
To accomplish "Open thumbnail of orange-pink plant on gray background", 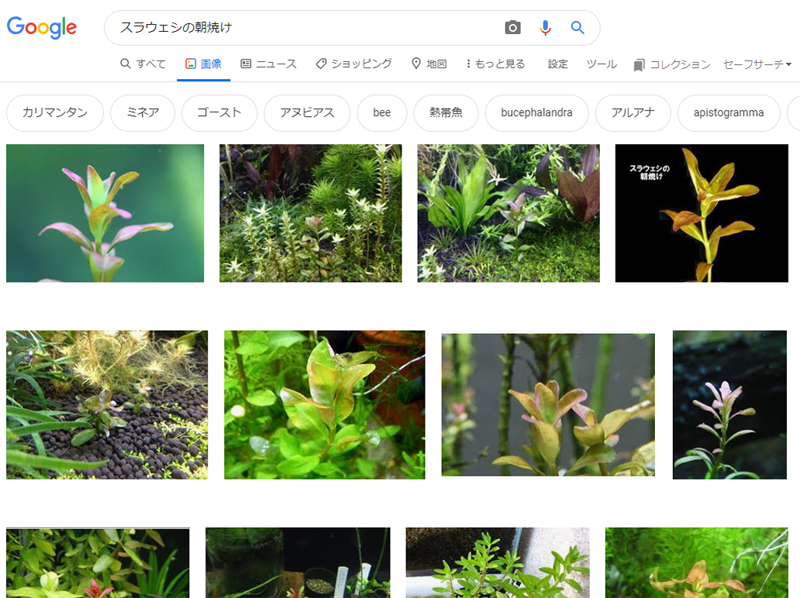I will (548, 405).
